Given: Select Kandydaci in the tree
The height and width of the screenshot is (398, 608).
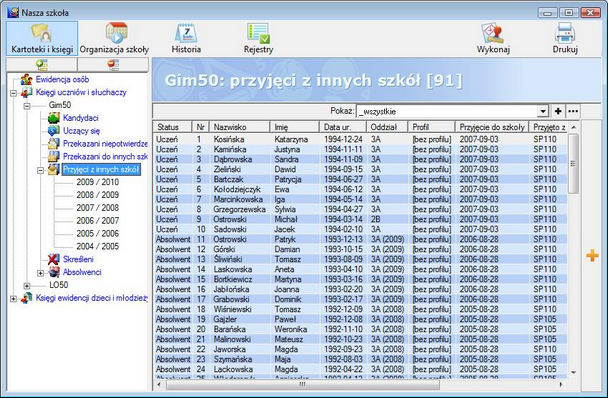Looking at the screenshot, I should point(81,118).
